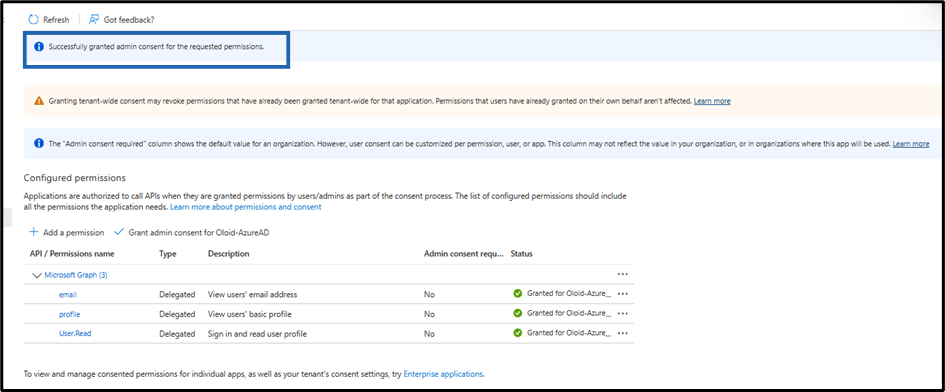
Task: Click info icon in success notification
Action: pos(39,47)
